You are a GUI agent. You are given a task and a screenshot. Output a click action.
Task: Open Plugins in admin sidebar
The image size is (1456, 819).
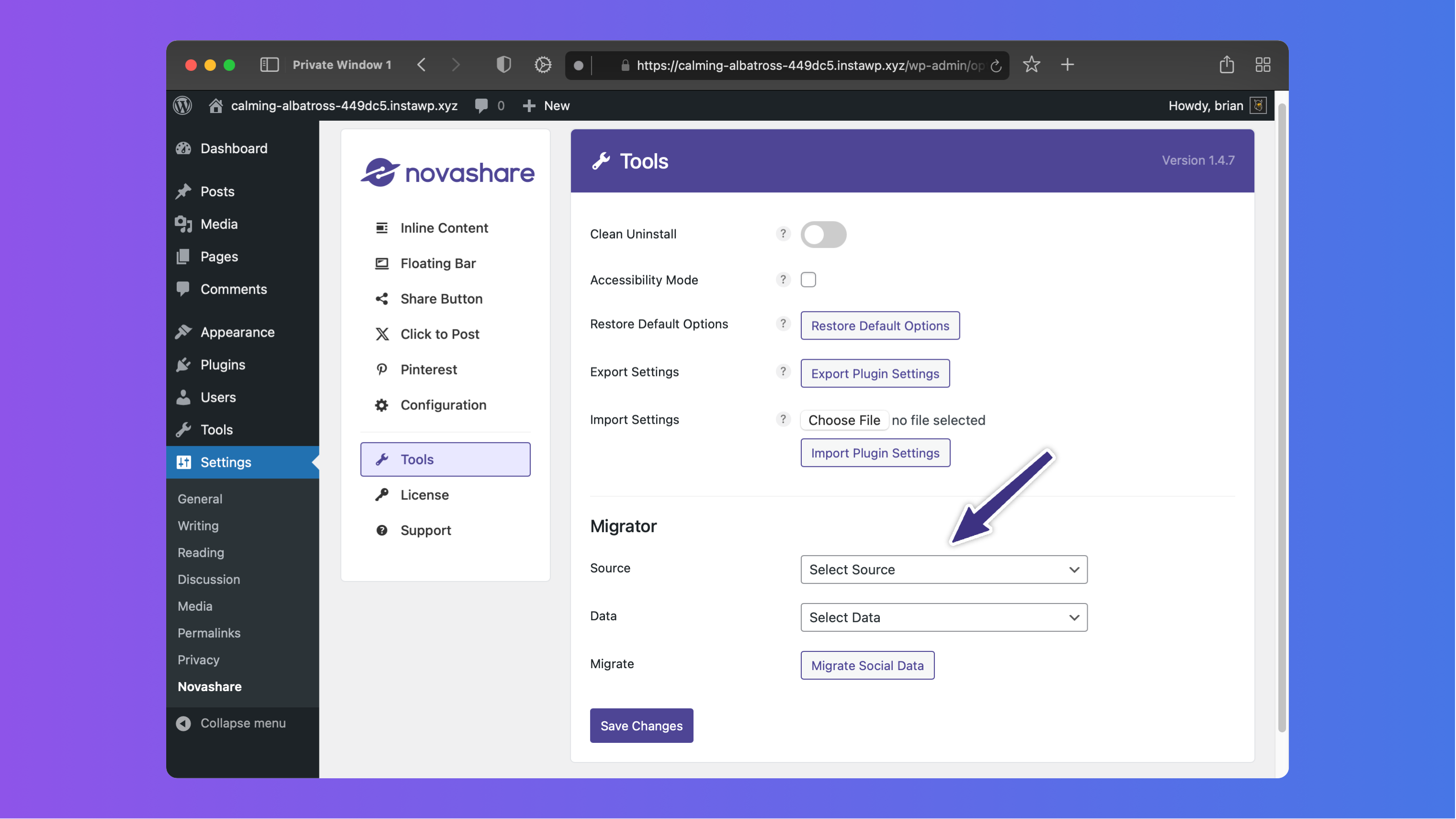(x=242, y=364)
